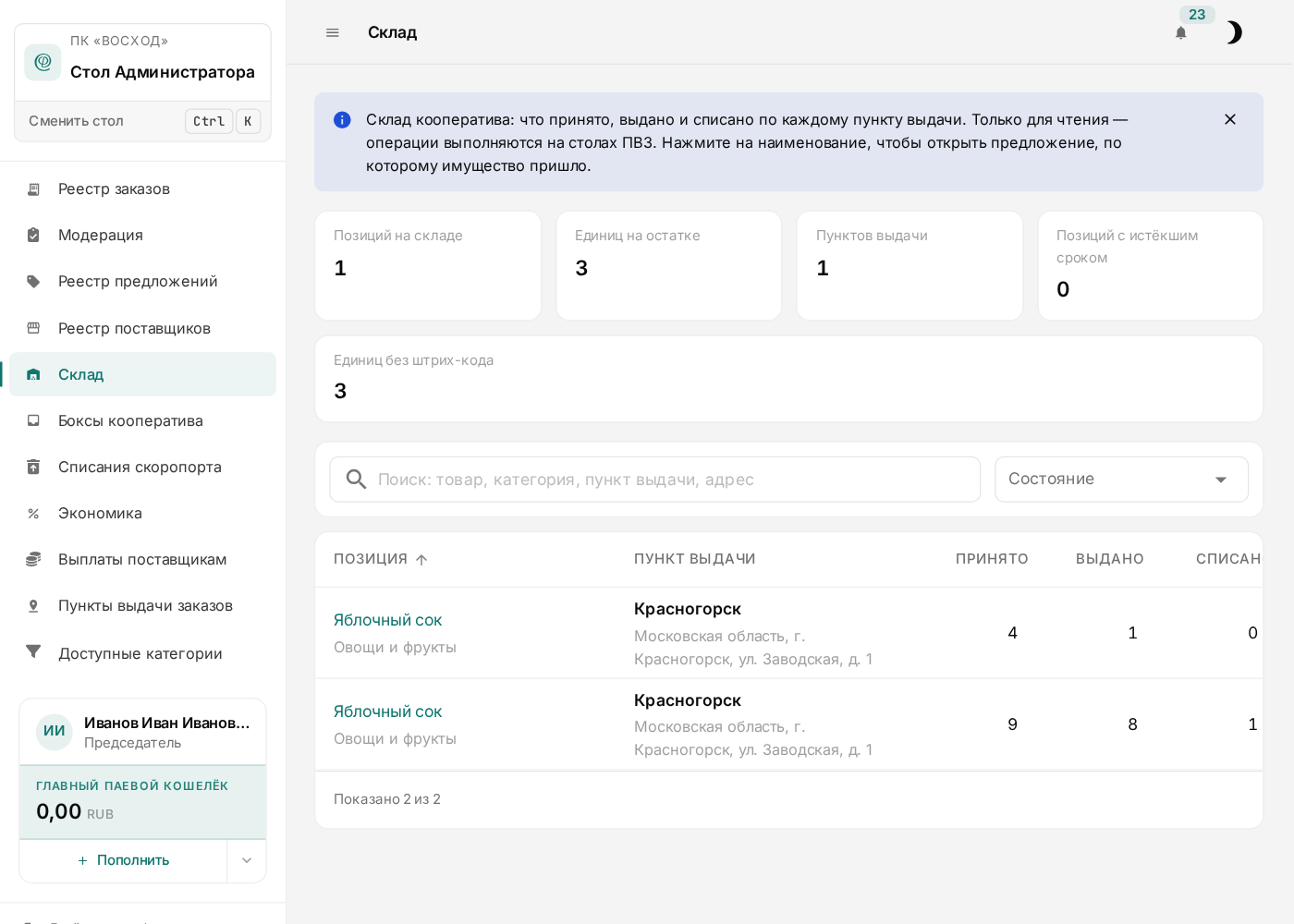
Task: Open the first Яблочный сок link
Action: (387, 620)
